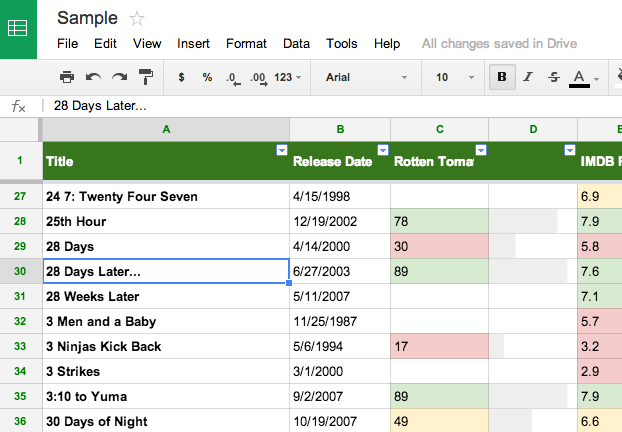This screenshot has width=622, height=432.
Task: Select the Paint format tool
Action: point(146,77)
